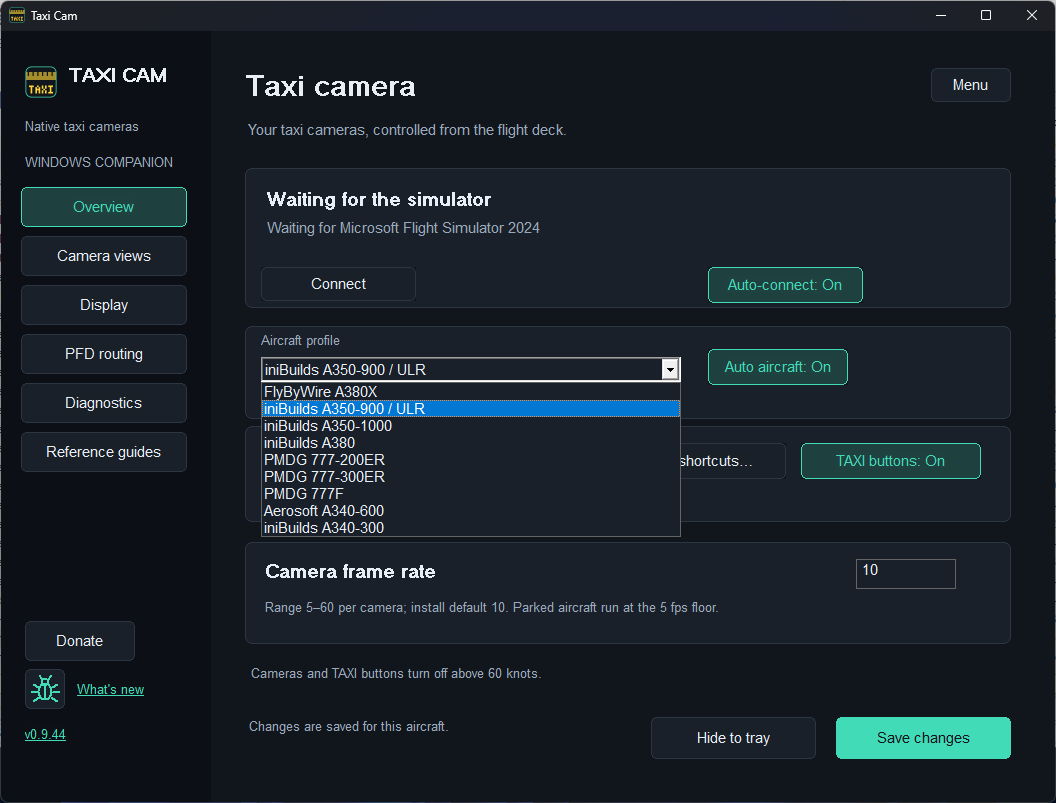Collapse the Aircraft profile dropdown arrow
This screenshot has width=1056, height=803.
(x=669, y=369)
